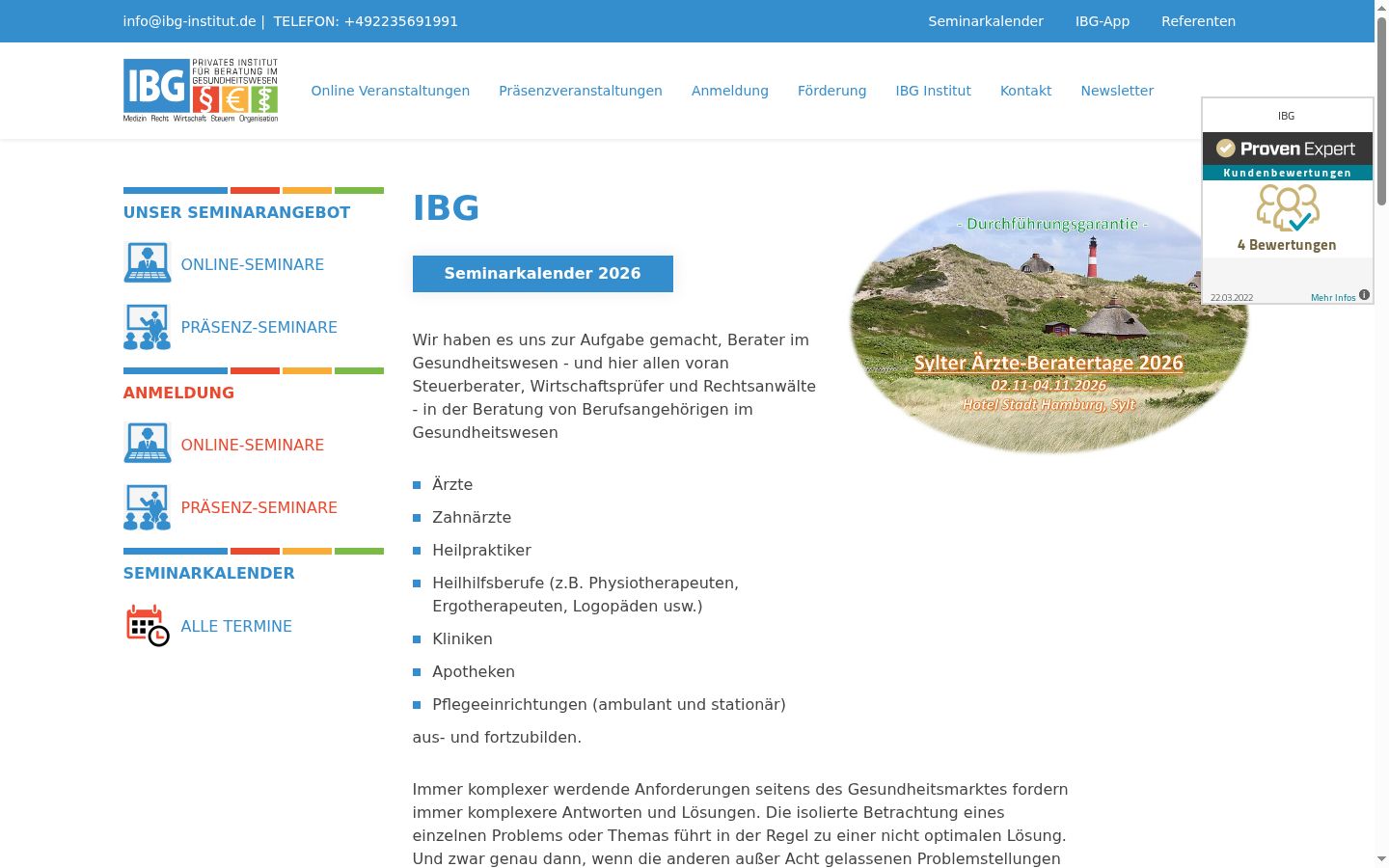Click 4 Bewertungen in ProvenExpert widget

pos(1287,245)
